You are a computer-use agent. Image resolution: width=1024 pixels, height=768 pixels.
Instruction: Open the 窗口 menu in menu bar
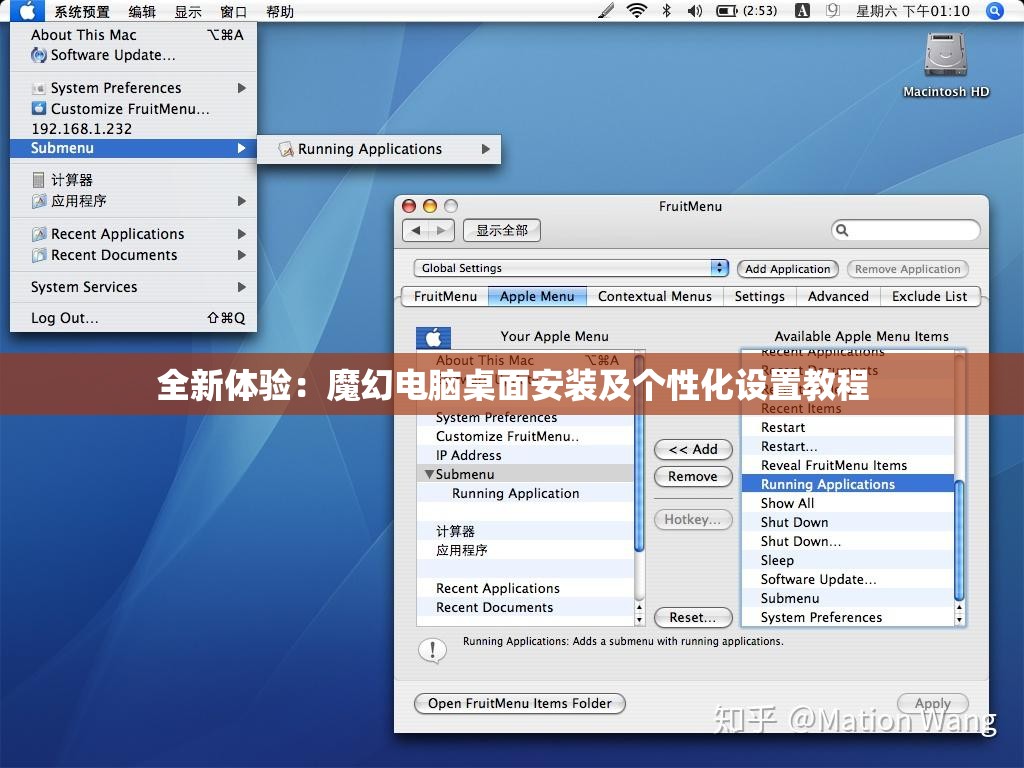point(233,11)
